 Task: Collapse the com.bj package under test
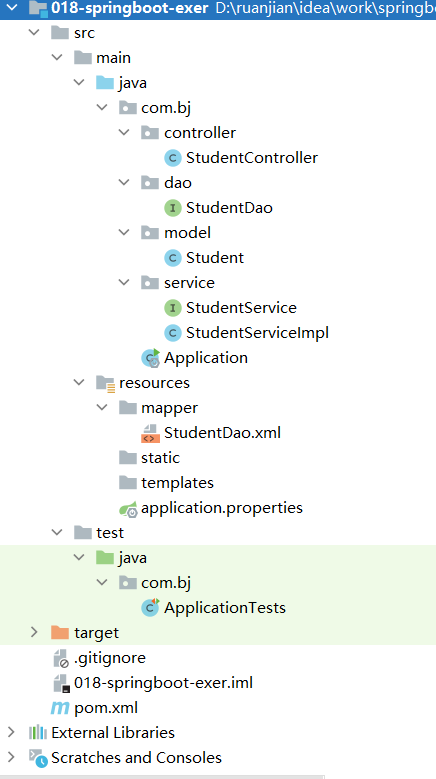[102, 583]
